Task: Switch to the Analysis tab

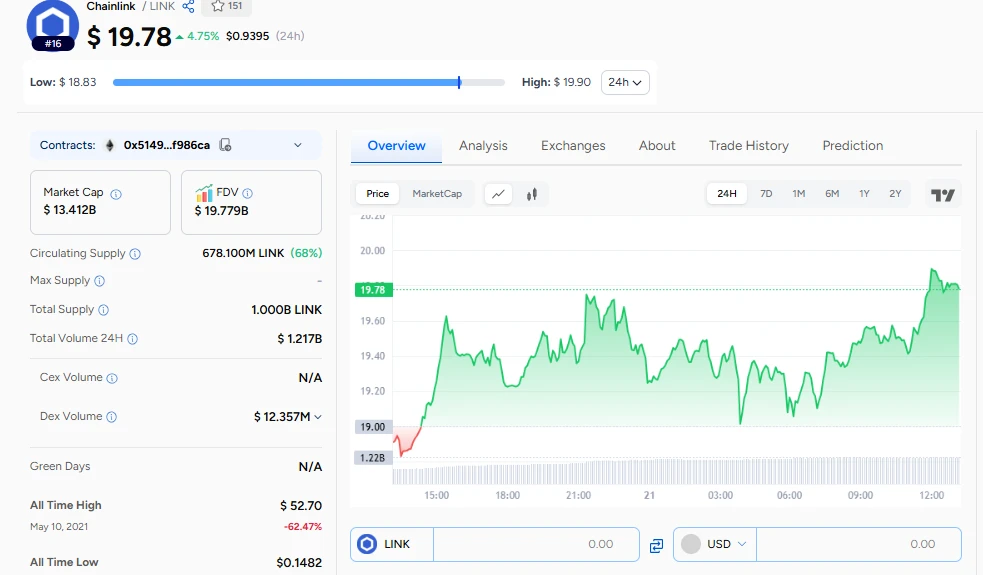Action: tap(483, 146)
